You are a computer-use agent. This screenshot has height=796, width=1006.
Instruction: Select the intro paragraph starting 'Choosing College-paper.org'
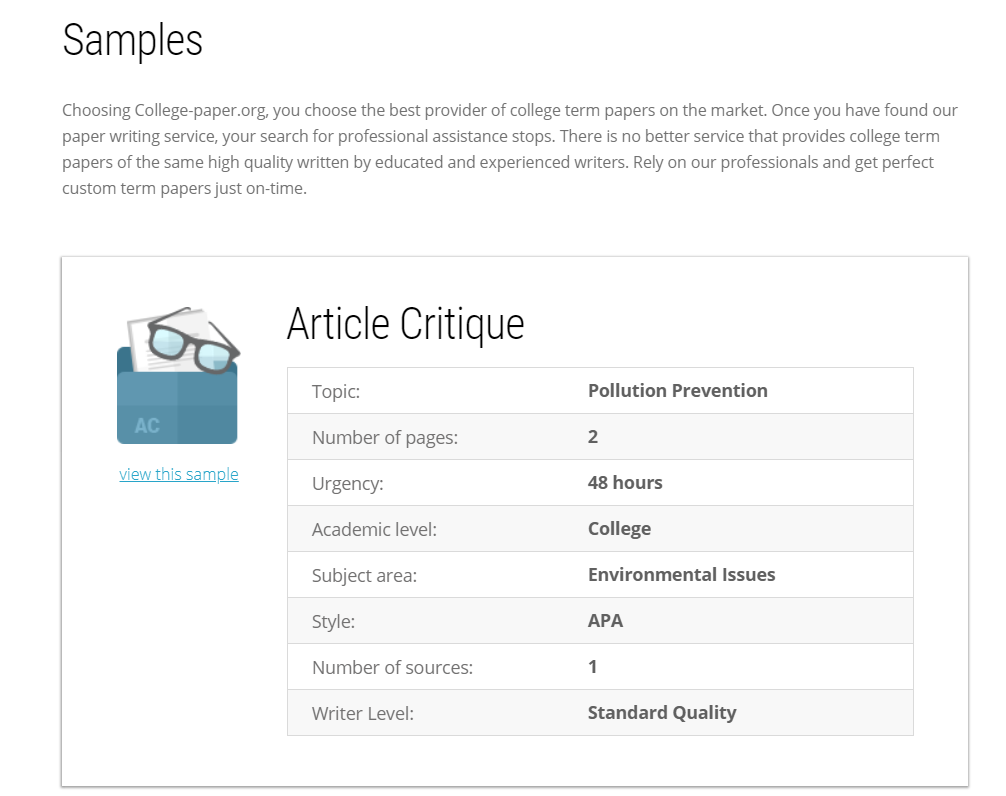(x=510, y=149)
